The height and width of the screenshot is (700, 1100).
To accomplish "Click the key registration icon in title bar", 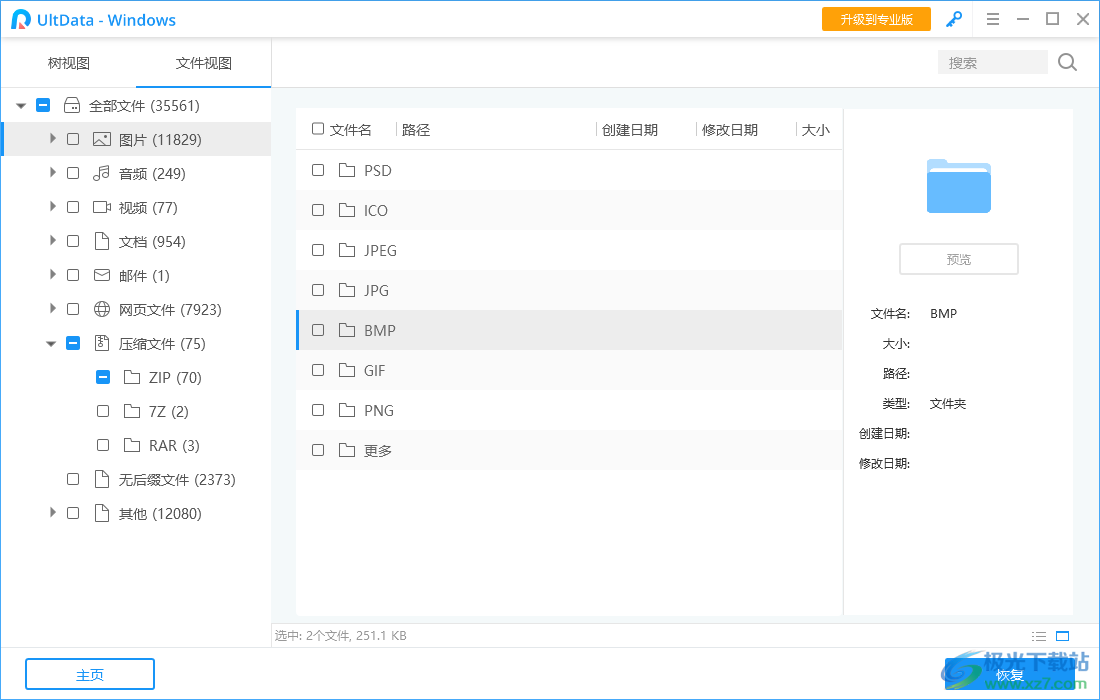I will [953, 19].
